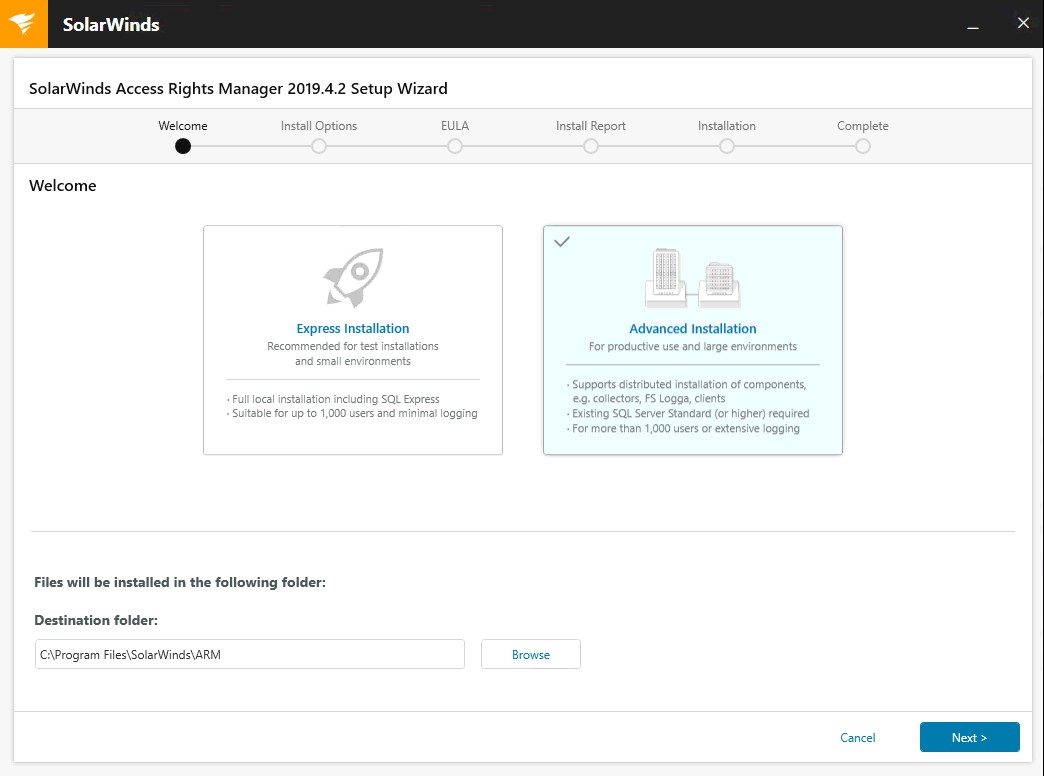Select the Express Installation rocket icon
This screenshot has width=1044, height=776.
tap(354, 277)
